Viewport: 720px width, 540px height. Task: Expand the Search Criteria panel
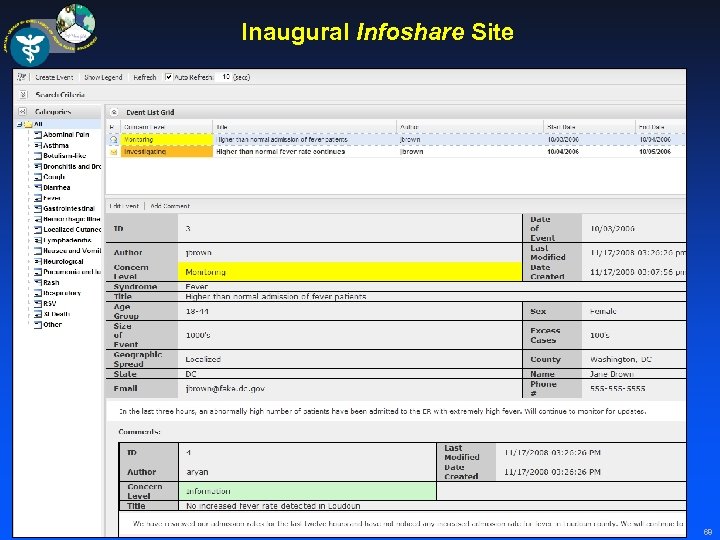point(23,95)
